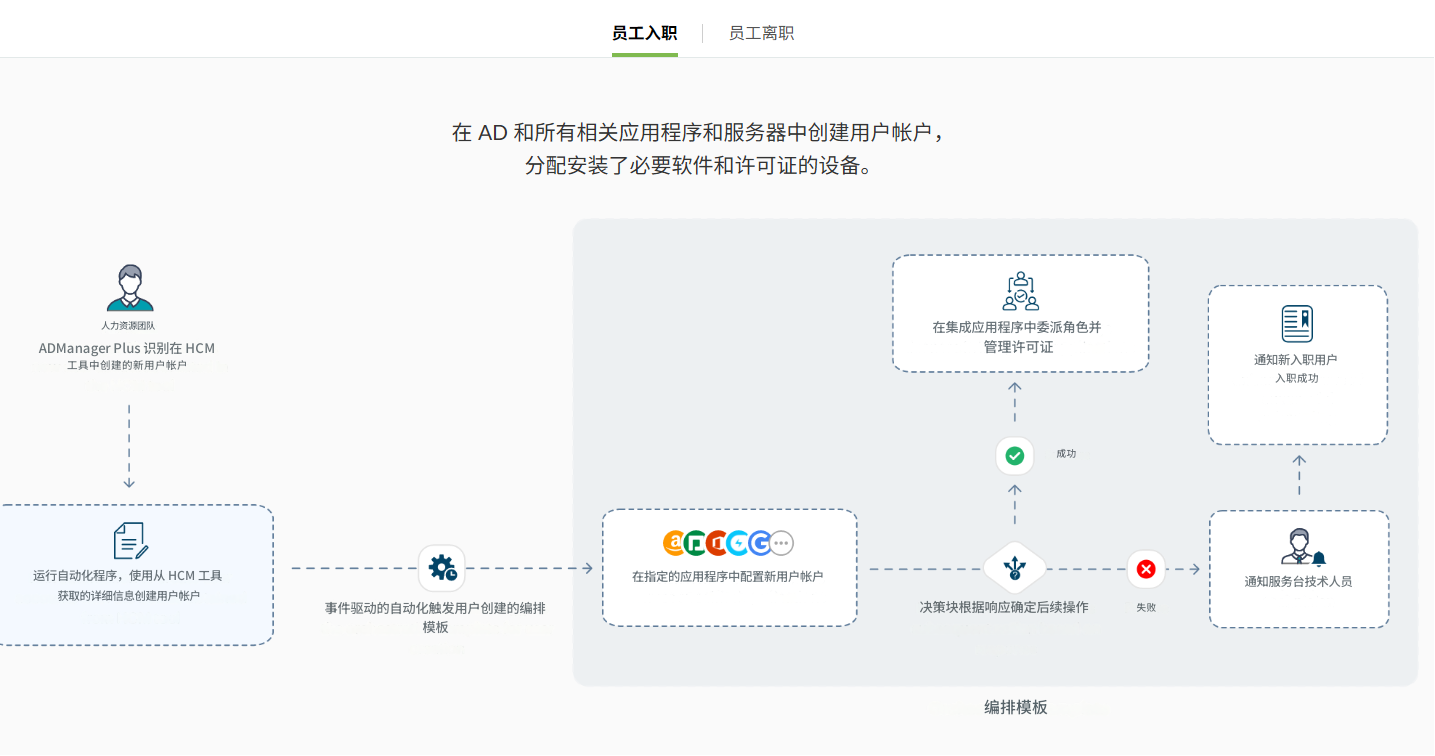The height and width of the screenshot is (756, 1435).
Task: Click the 入职成功 text
Action: 1297,379
